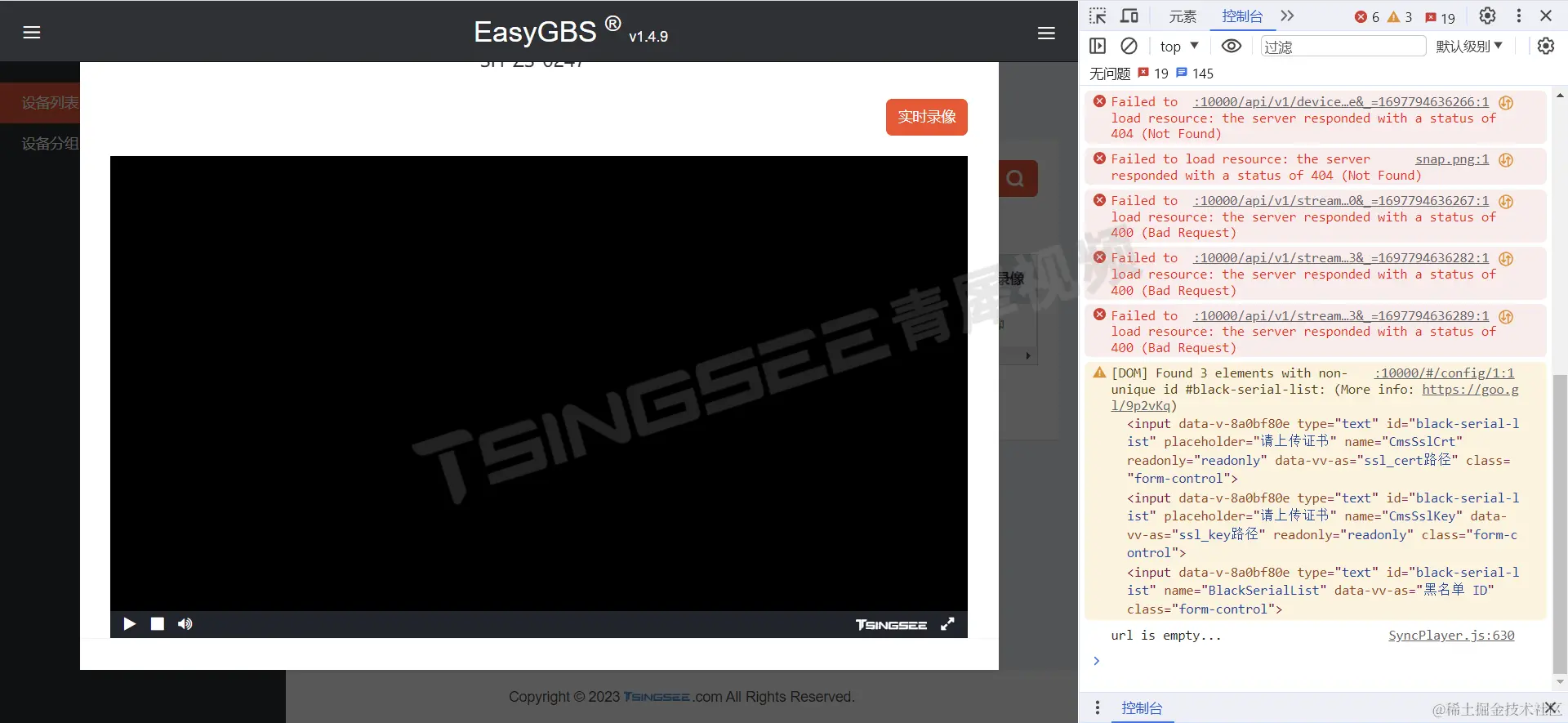Image resolution: width=1568 pixels, height=723 pixels.
Task: Click the black video display area
Action: tap(539, 384)
